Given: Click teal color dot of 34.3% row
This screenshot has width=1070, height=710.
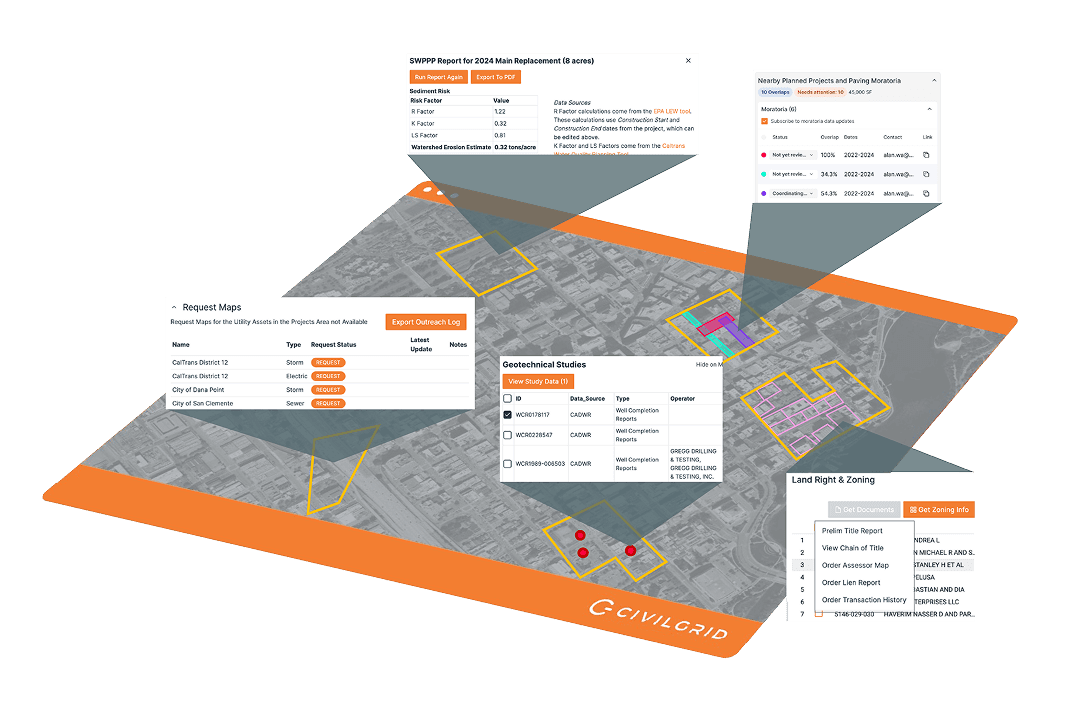Looking at the screenshot, I should pyautogui.click(x=763, y=174).
